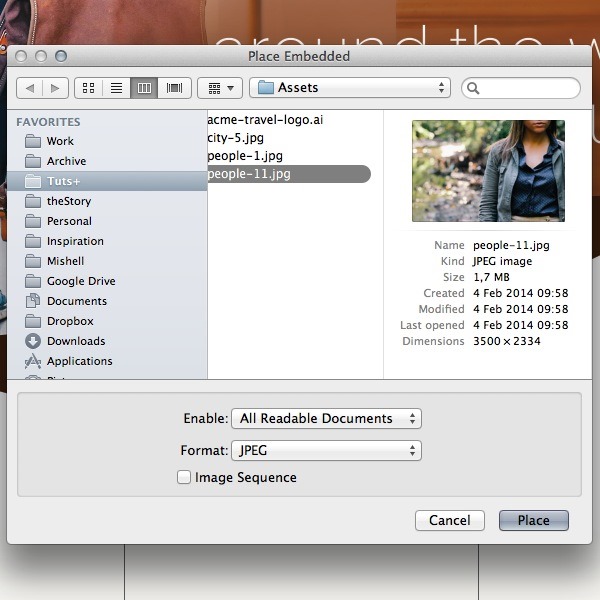The image size is (600, 600).
Task: Open the Enable file type dropdown
Action: coord(326,419)
